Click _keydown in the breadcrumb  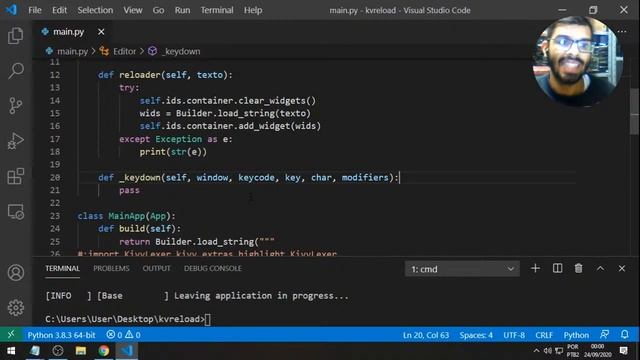tap(180, 51)
